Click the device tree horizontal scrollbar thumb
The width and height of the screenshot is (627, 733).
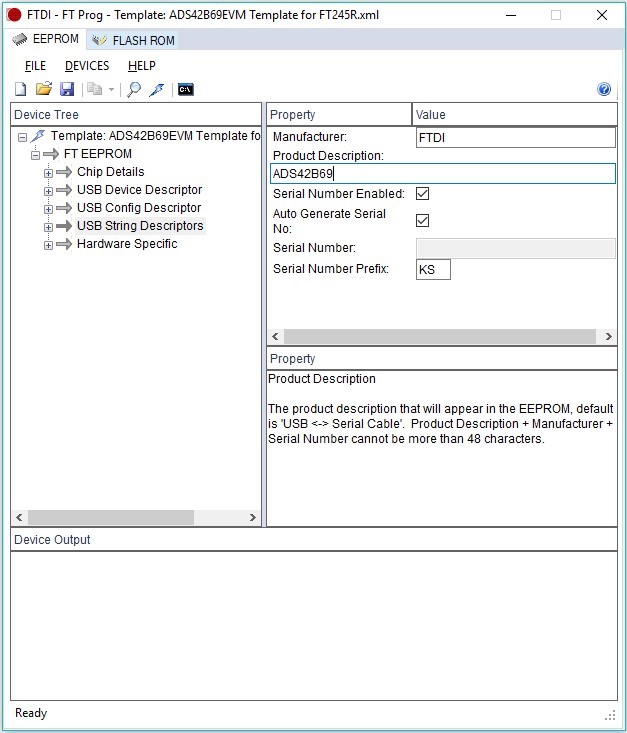(x=111, y=517)
